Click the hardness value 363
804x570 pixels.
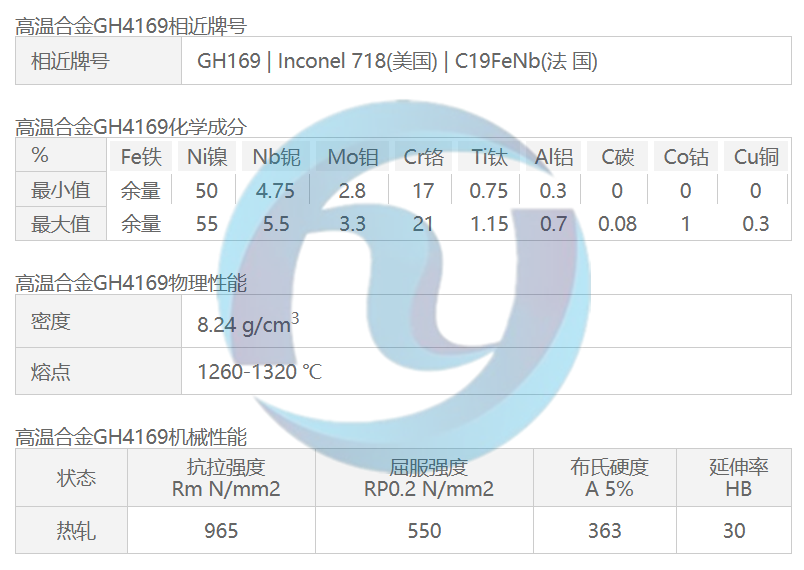tap(605, 531)
